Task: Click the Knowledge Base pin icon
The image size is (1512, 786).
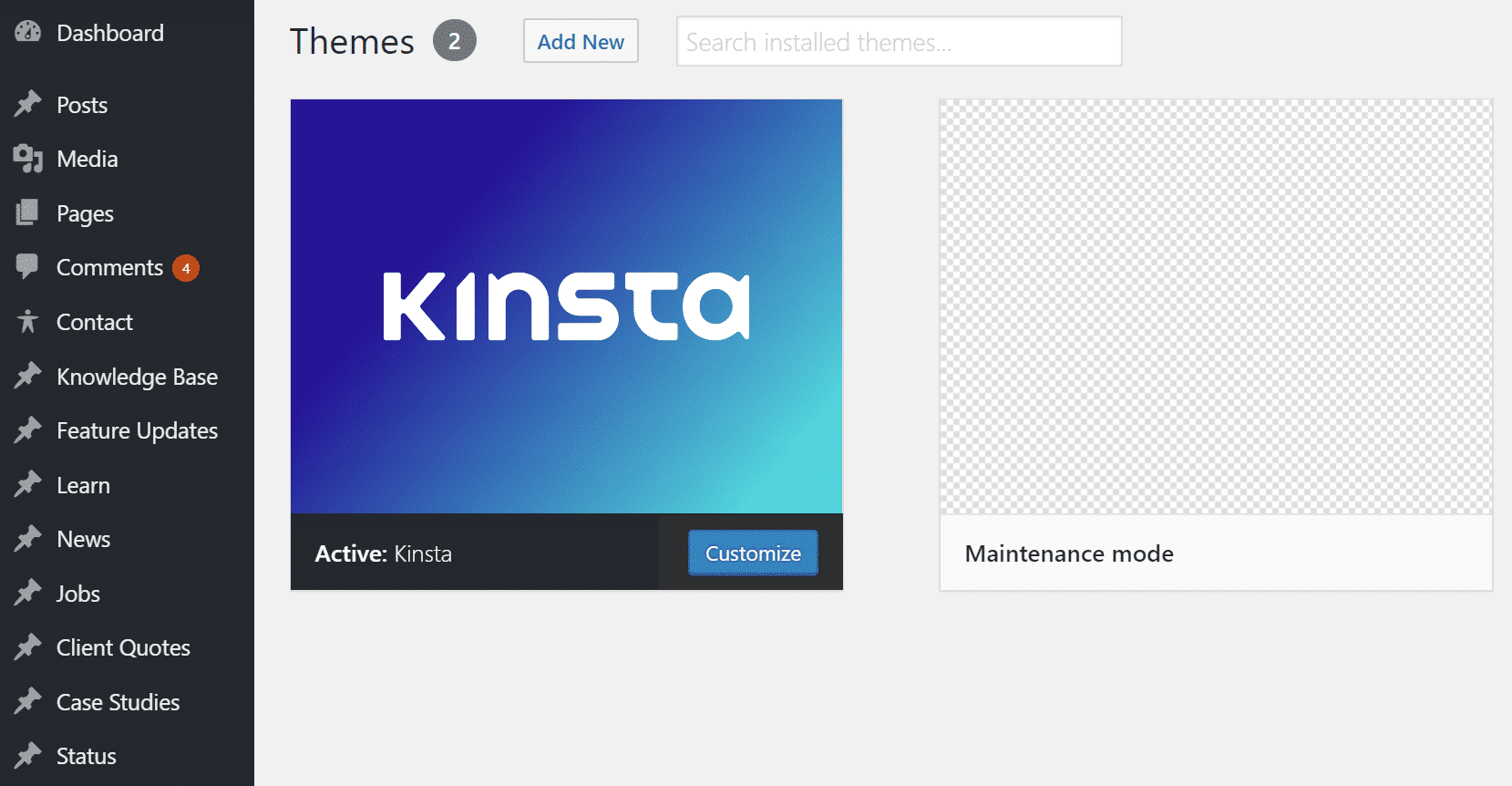Action: pyautogui.click(x=28, y=376)
